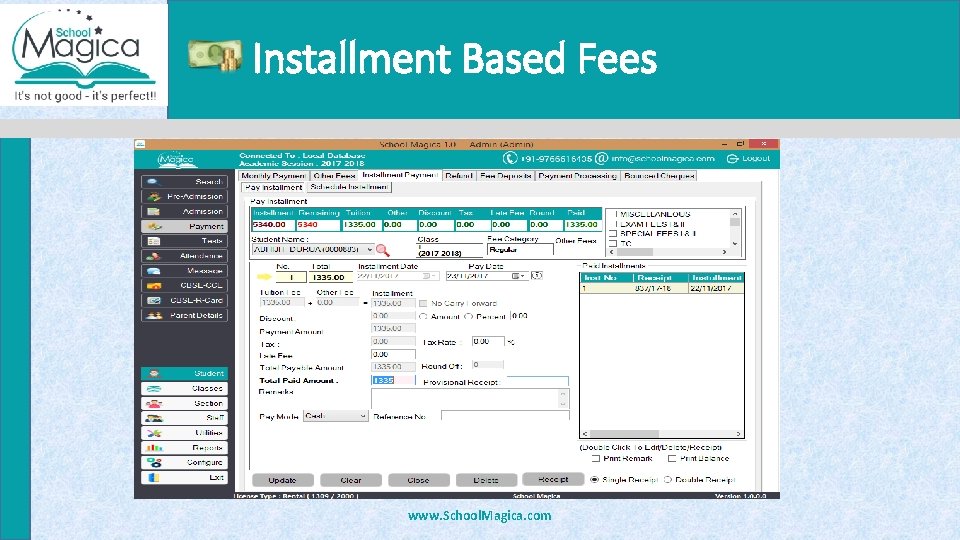Screen dimensions: 960x540
Task: Expand the Student Name dropdown
Action: pyautogui.click(x=369, y=250)
